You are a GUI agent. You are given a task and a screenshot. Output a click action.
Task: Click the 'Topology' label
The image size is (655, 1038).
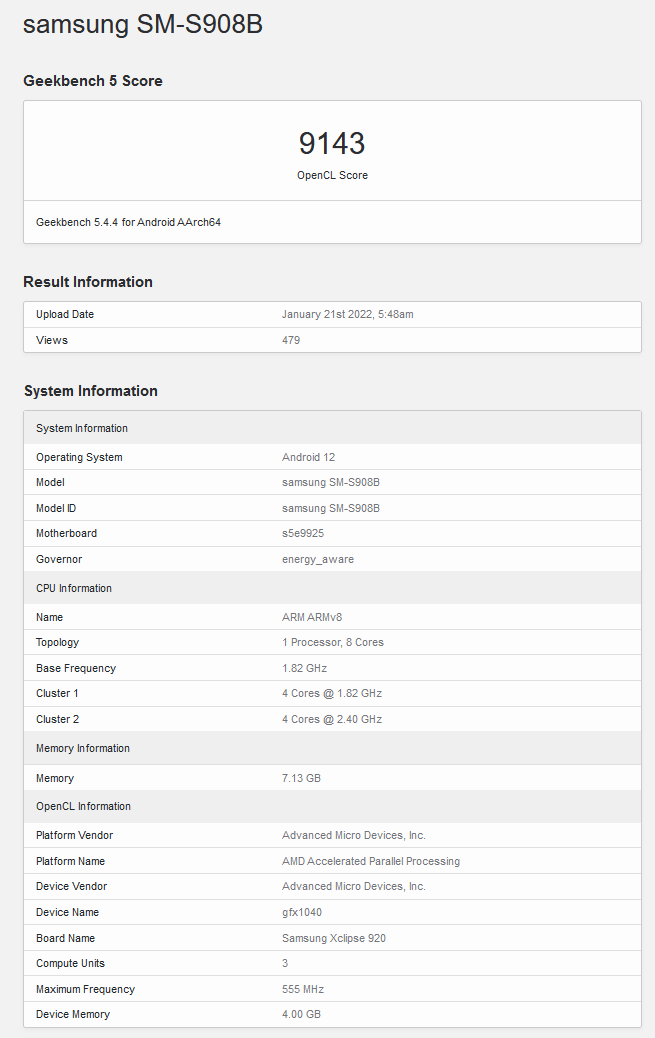58,643
